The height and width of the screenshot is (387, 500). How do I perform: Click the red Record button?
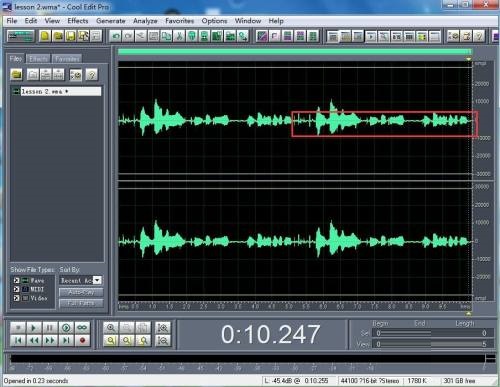(x=82, y=340)
